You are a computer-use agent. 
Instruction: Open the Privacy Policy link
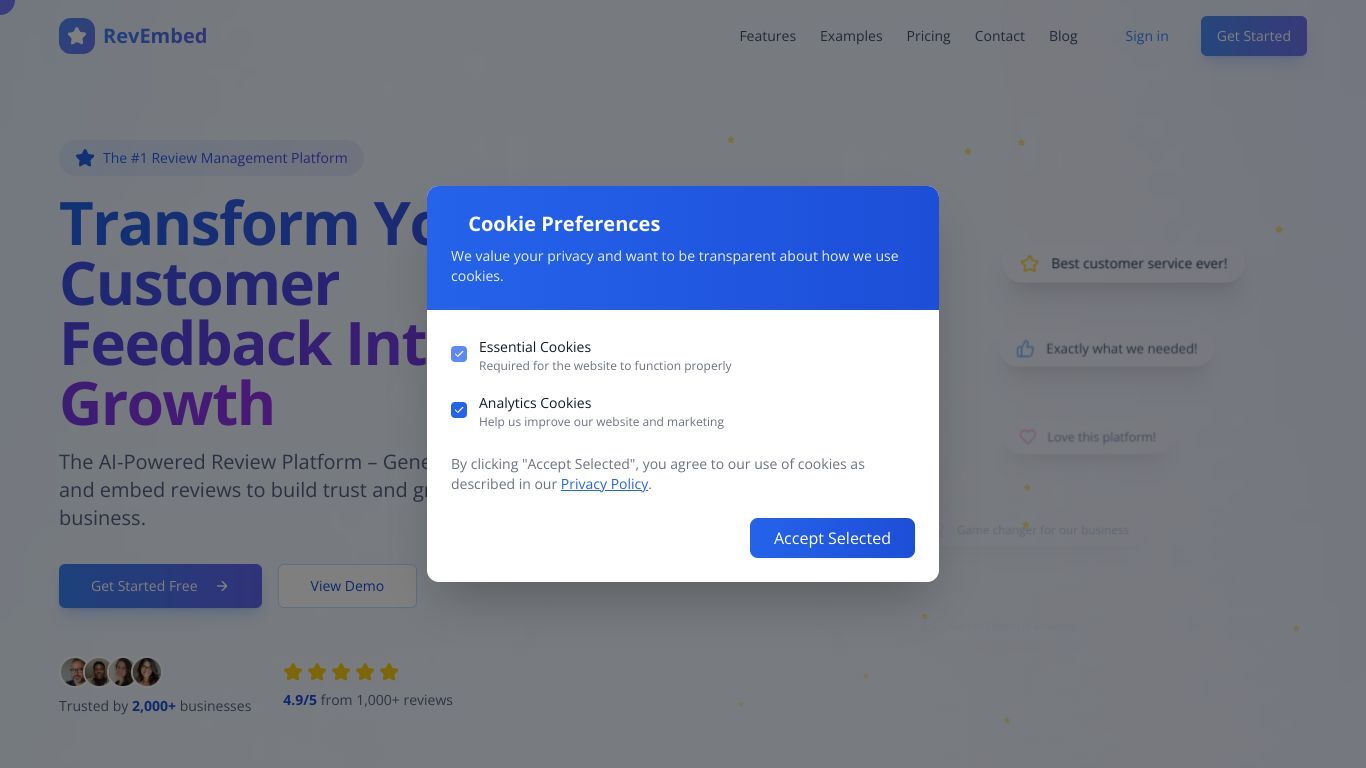tap(604, 484)
